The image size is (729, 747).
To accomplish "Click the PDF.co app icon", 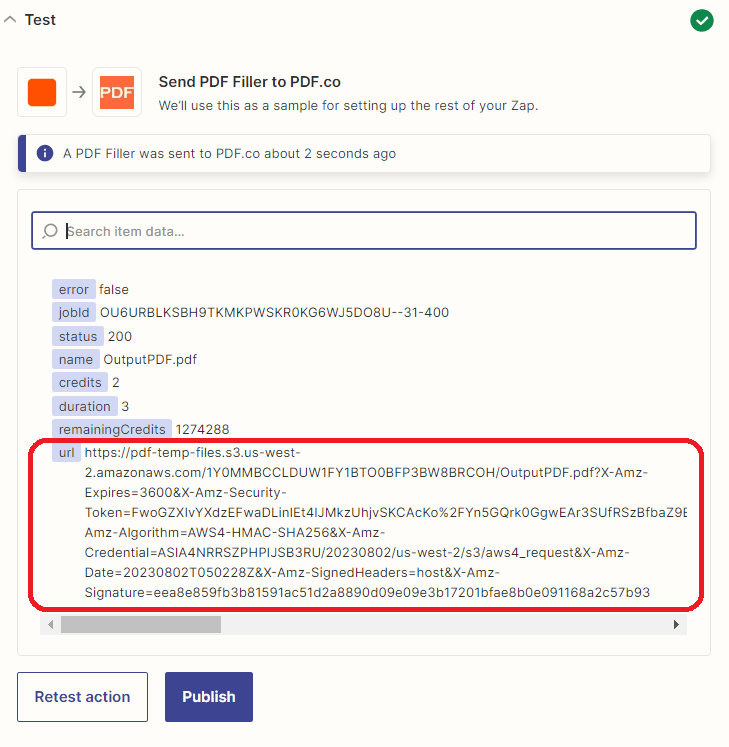I will coord(117,92).
